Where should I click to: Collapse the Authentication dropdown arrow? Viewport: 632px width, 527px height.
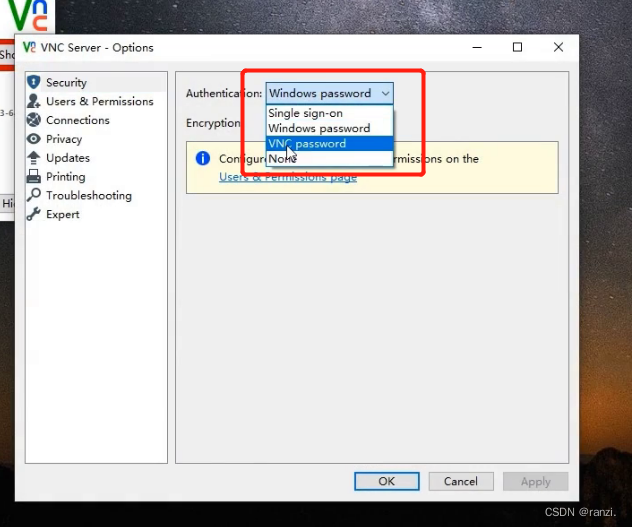click(385, 94)
